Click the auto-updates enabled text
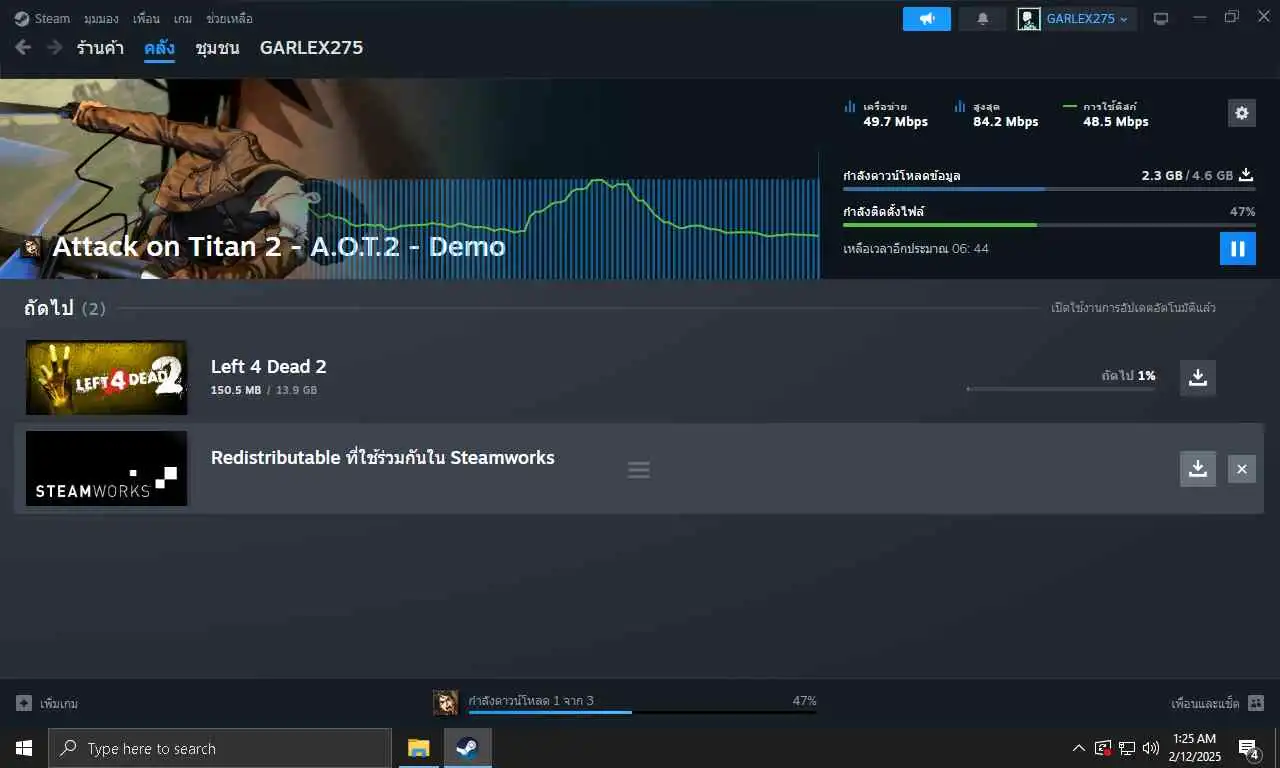This screenshot has height=768, width=1280. point(1134,307)
